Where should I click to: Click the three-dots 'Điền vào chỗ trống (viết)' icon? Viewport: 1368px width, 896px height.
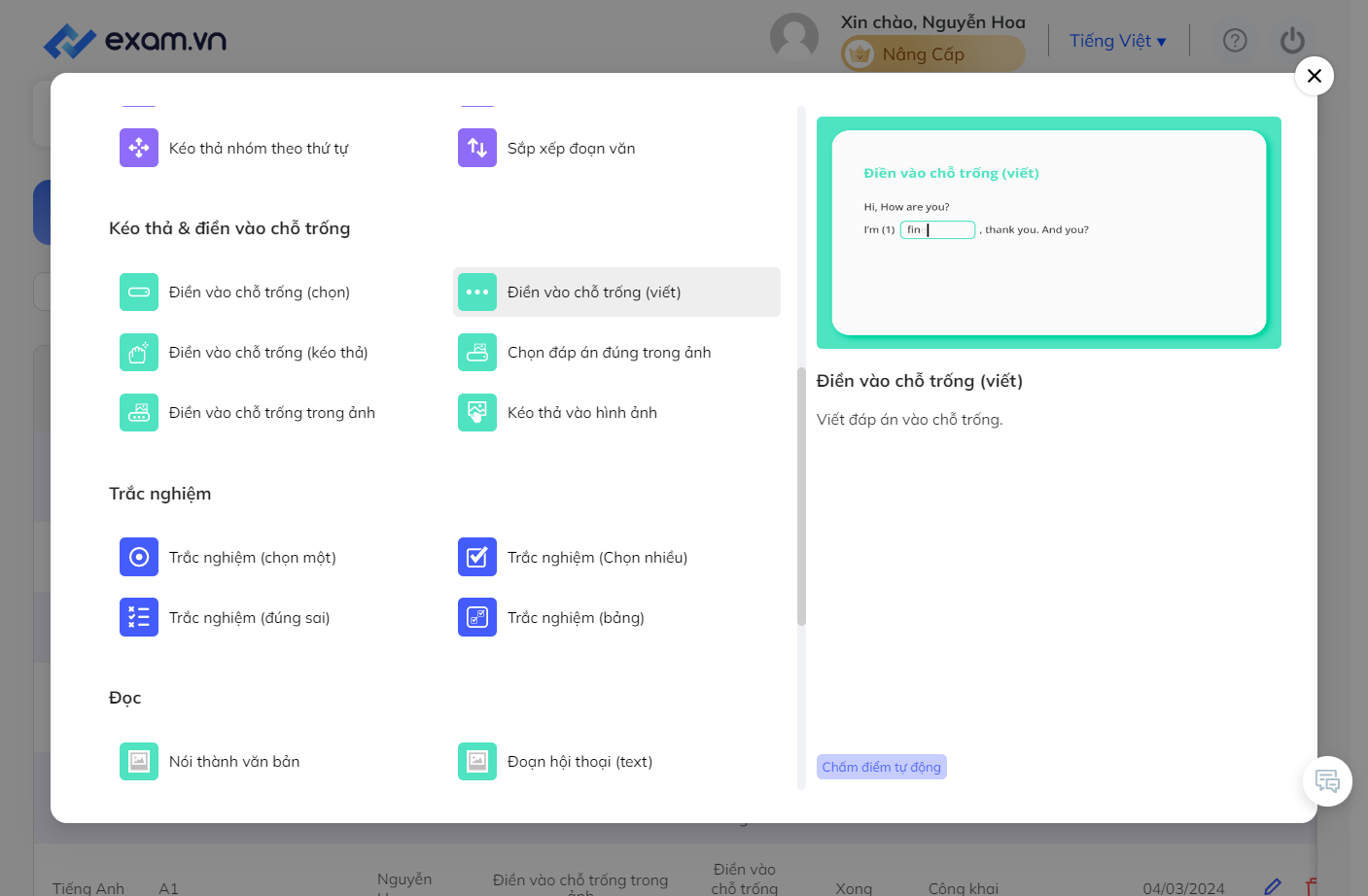pyautogui.click(x=477, y=292)
